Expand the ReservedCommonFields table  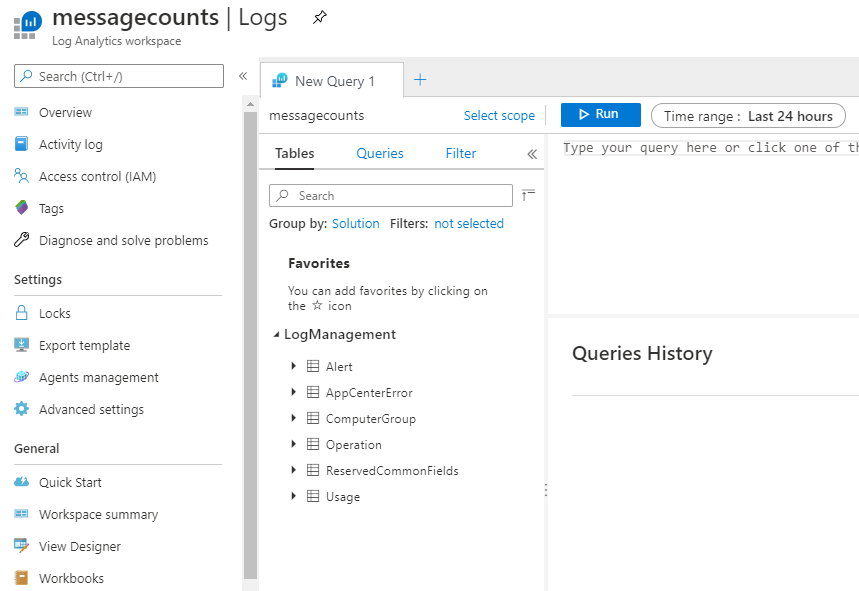tap(294, 469)
